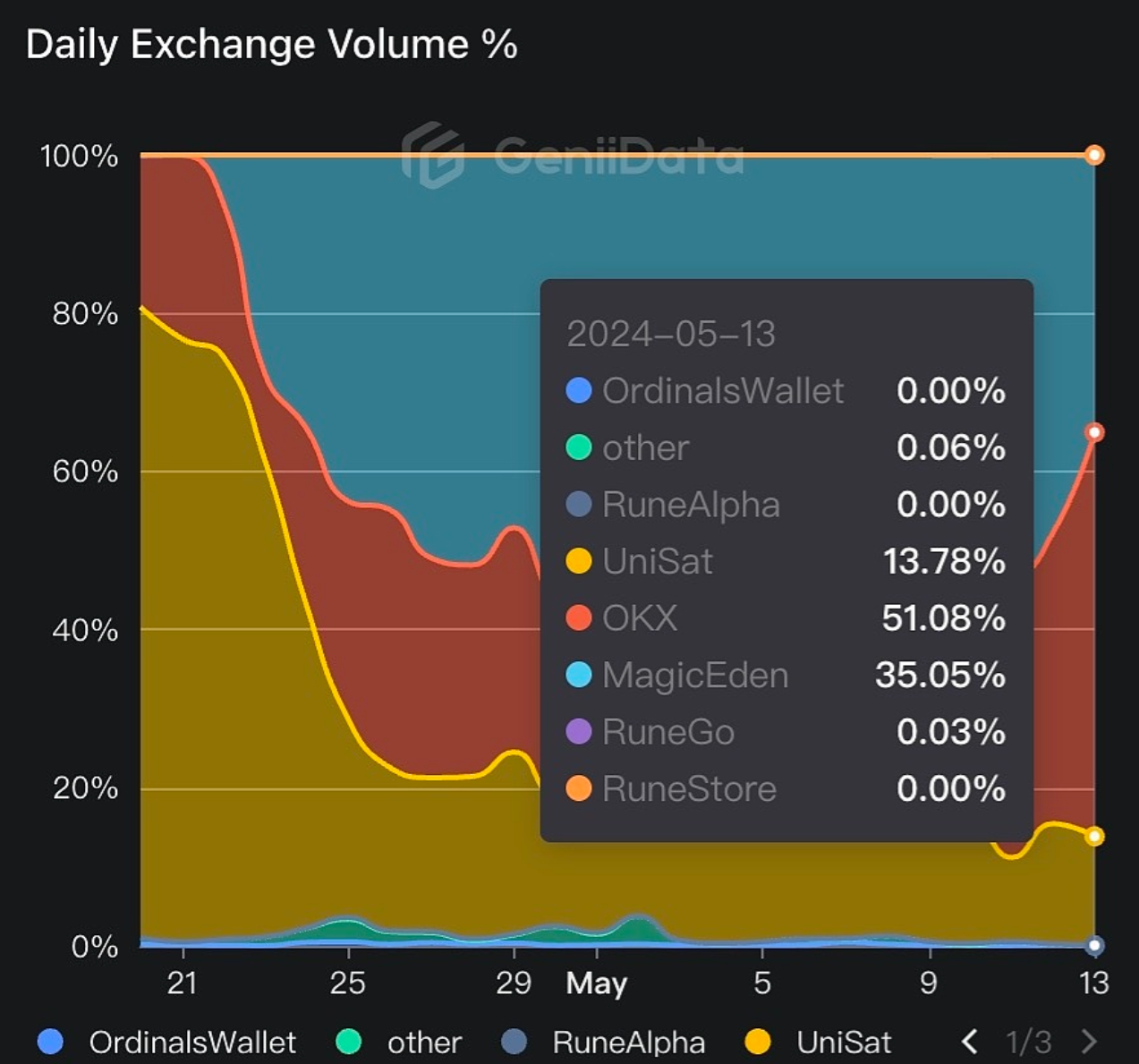Image resolution: width=1139 pixels, height=1064 pixels.
Task: Click the OKX red dot in tooltip
Action: point(579,617)
